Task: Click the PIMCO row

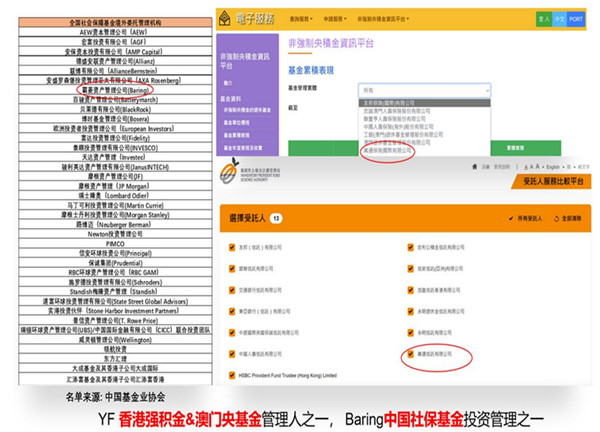Action: click(x=115, y=243)
